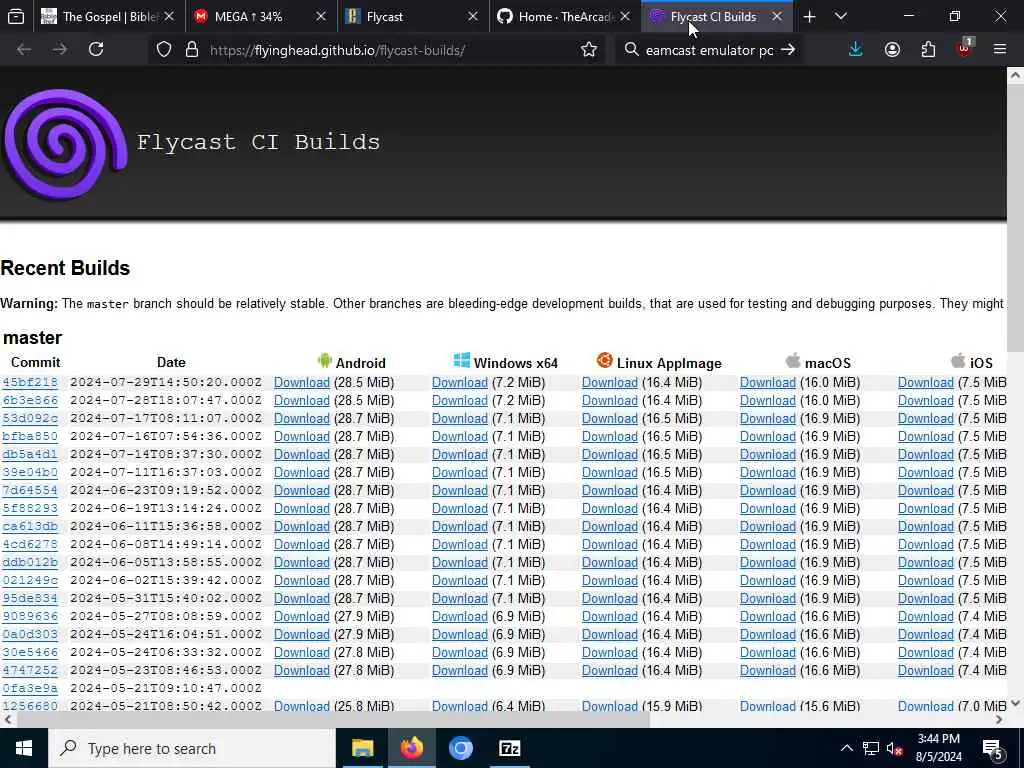
Task: Open commit 45bf218 link
Action: (30, 382)
